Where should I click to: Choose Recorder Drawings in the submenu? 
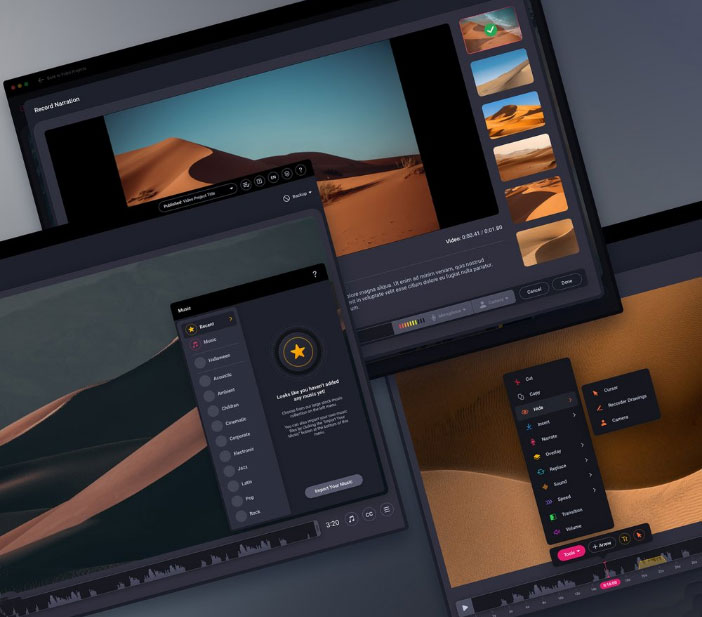point(627,401)
